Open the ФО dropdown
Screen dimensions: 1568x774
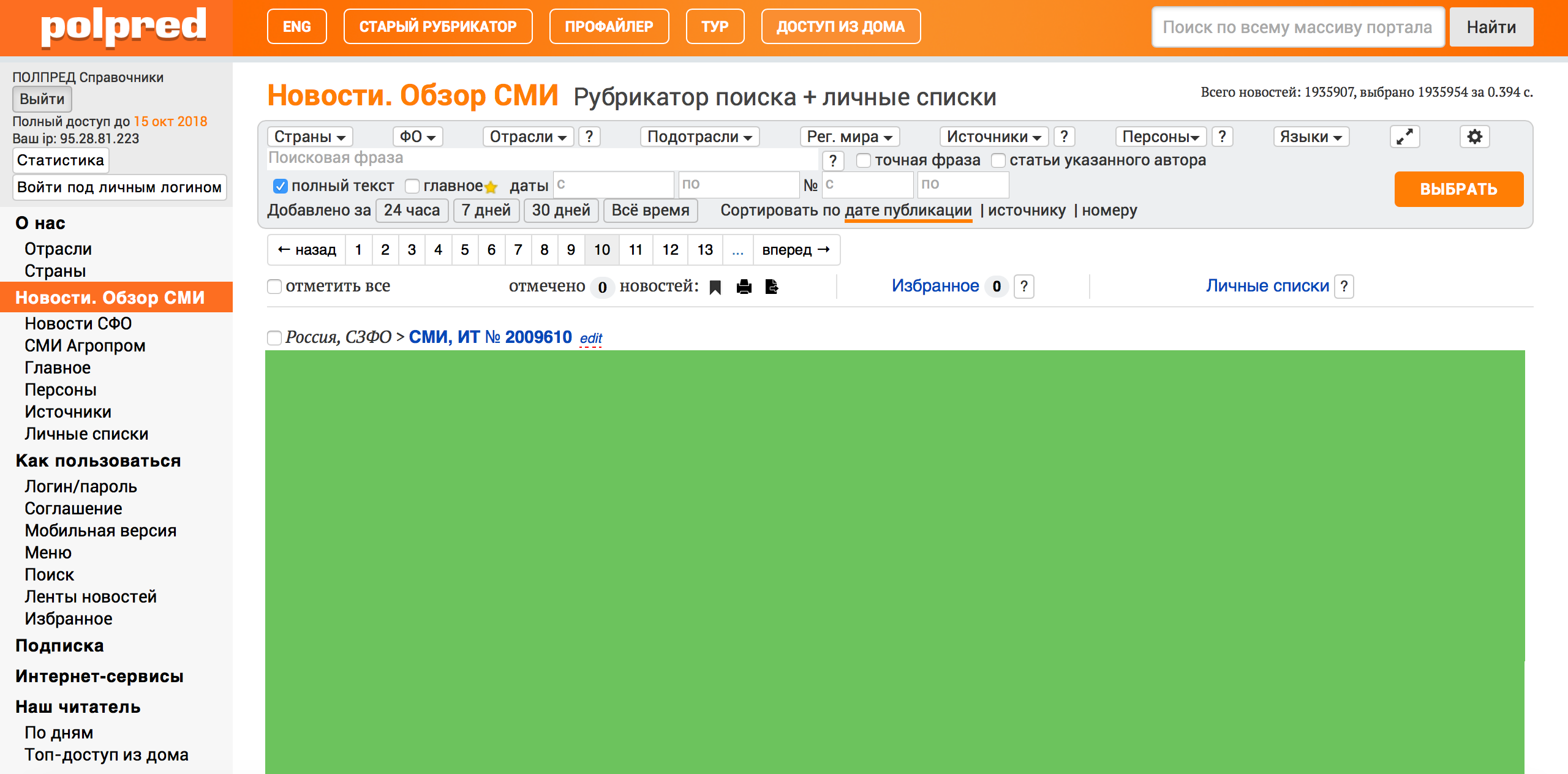(418, 137)
